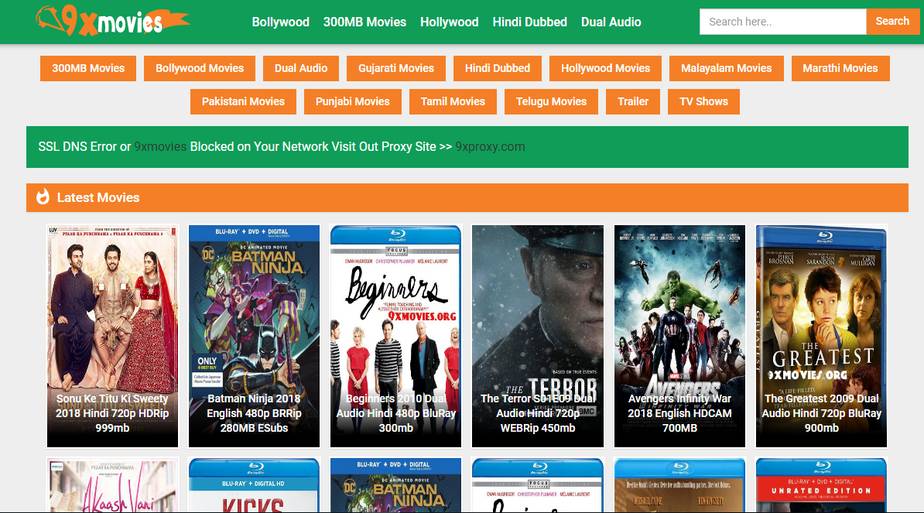
Task: Open Malayalam Movies category
Action: (727, 68)
